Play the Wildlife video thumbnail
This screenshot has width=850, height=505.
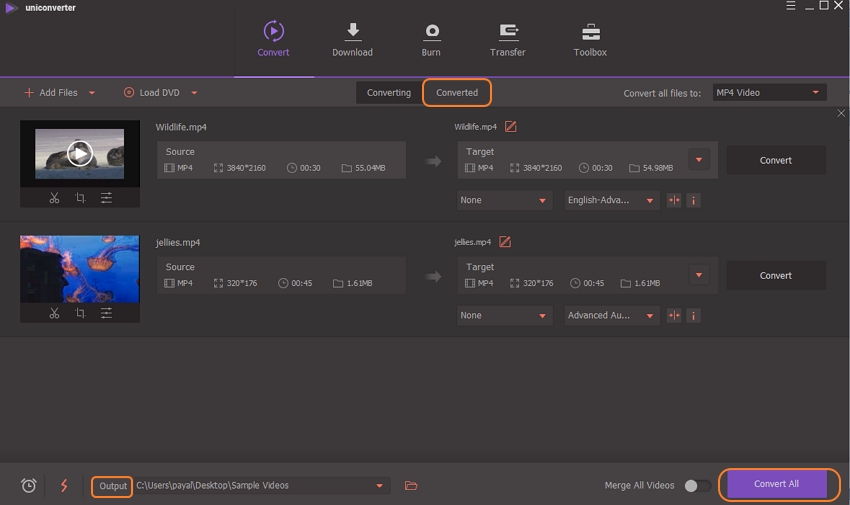coord(80,153)
